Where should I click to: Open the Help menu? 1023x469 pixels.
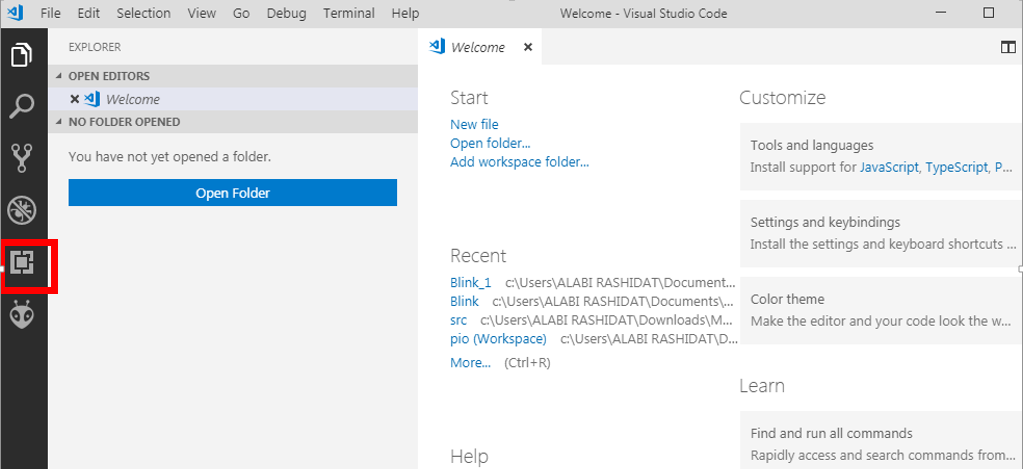(x=405, y=13)
